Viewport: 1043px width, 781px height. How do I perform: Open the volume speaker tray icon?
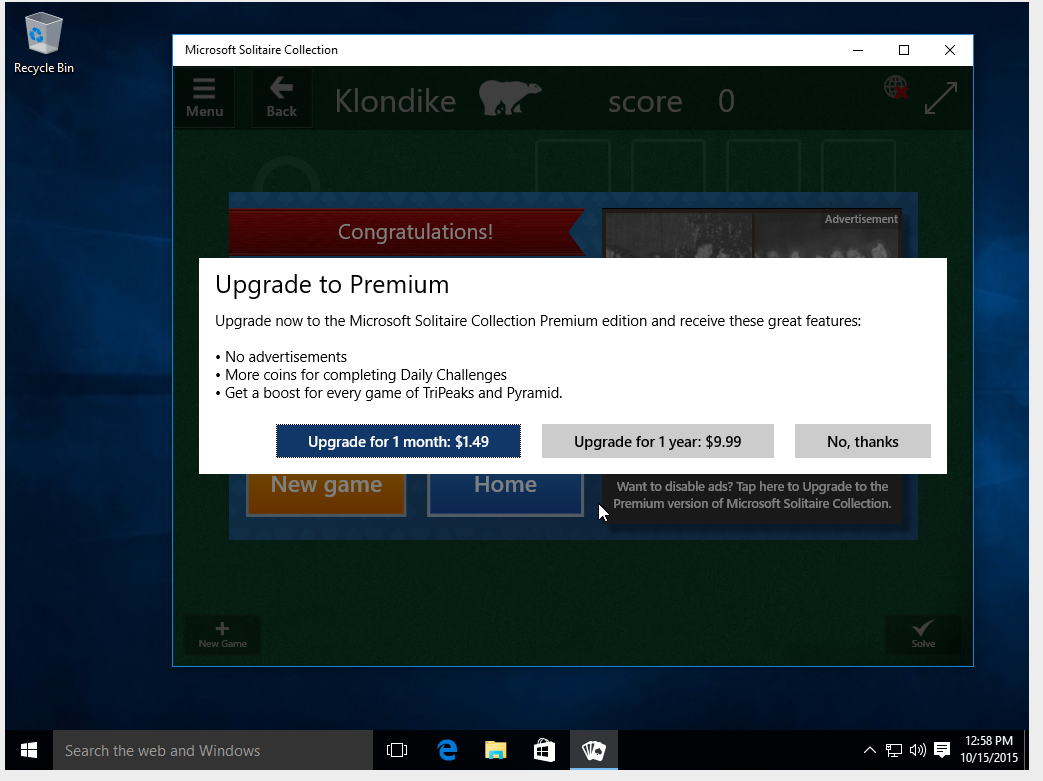point(918,750)
